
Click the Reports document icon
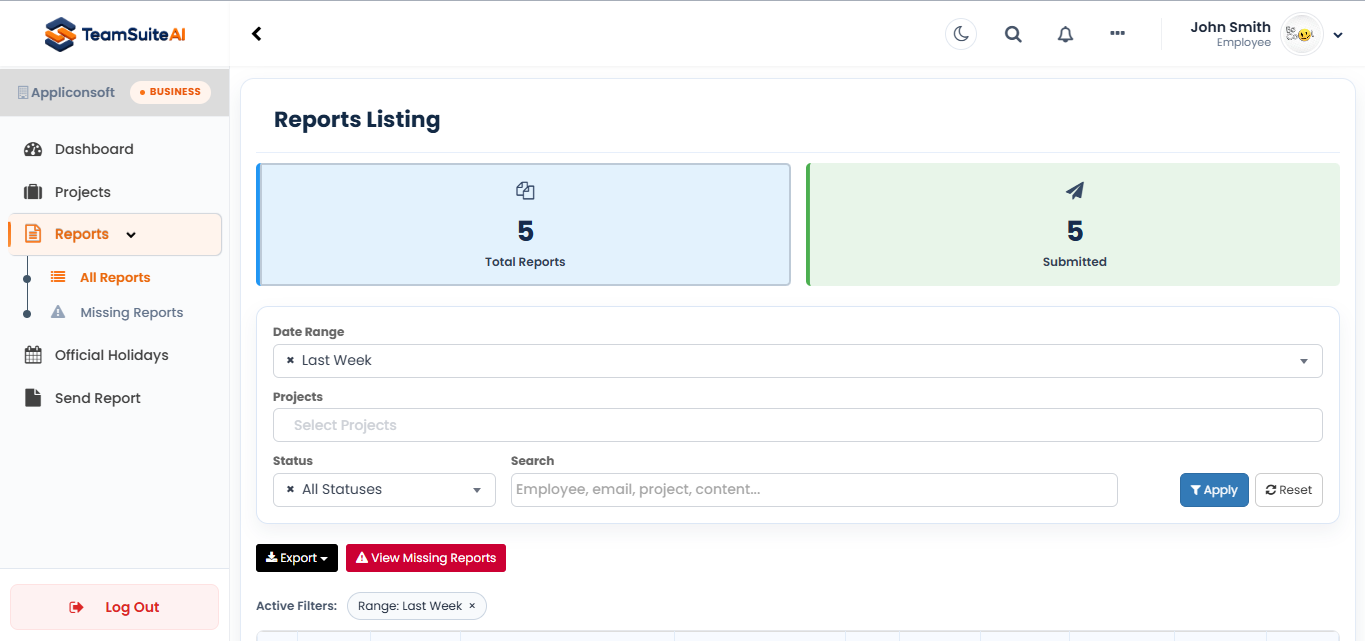point(33,234)
